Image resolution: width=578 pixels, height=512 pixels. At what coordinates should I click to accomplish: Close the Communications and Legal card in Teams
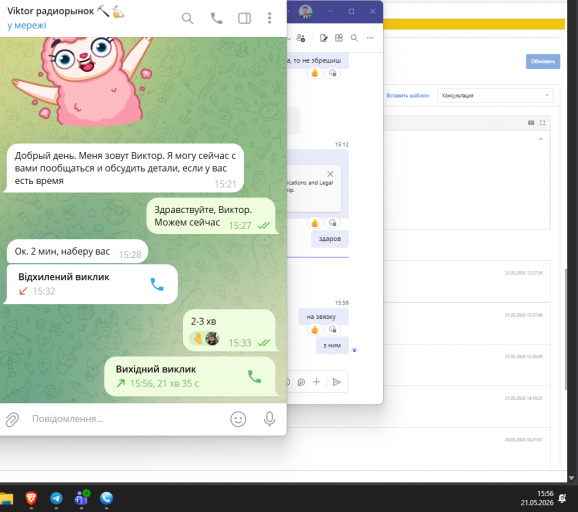coord(330,174)
